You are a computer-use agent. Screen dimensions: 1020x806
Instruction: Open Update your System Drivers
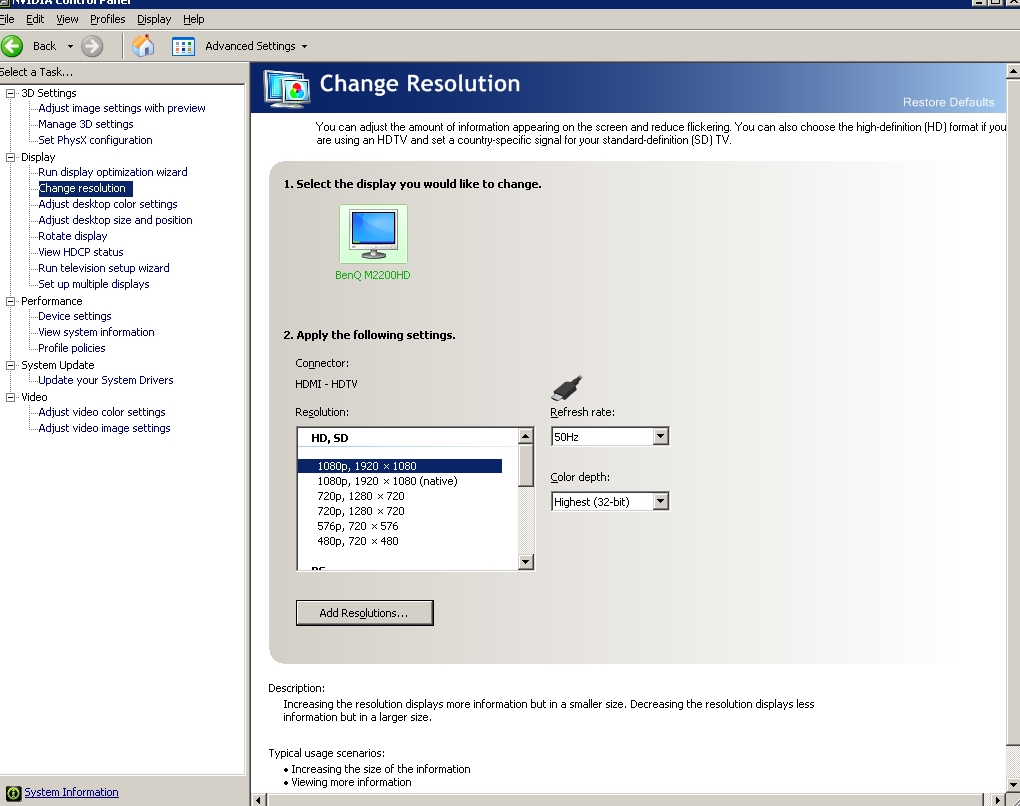105,380
